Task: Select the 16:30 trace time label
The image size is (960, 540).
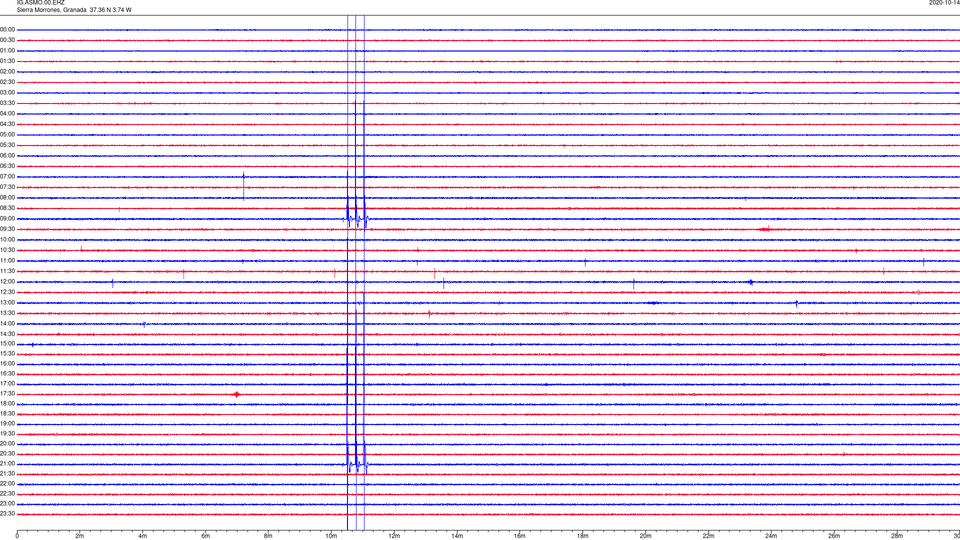Action: (7, 373)
